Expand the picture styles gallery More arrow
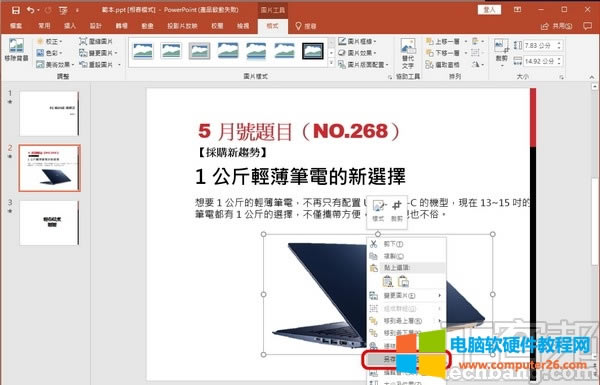 pyautogui.click(x=331, y=63)
